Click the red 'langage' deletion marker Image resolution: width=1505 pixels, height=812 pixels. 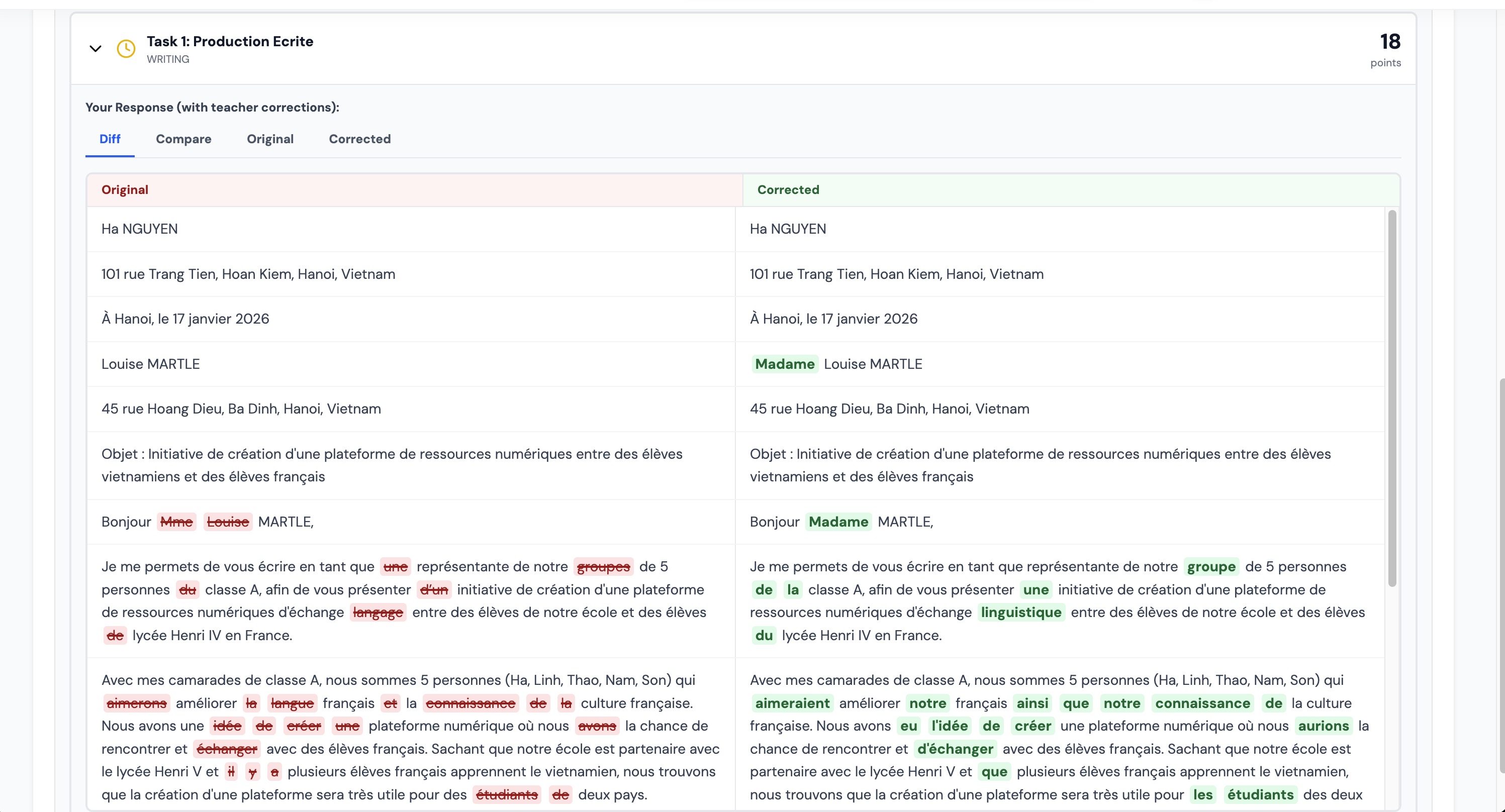378,612
